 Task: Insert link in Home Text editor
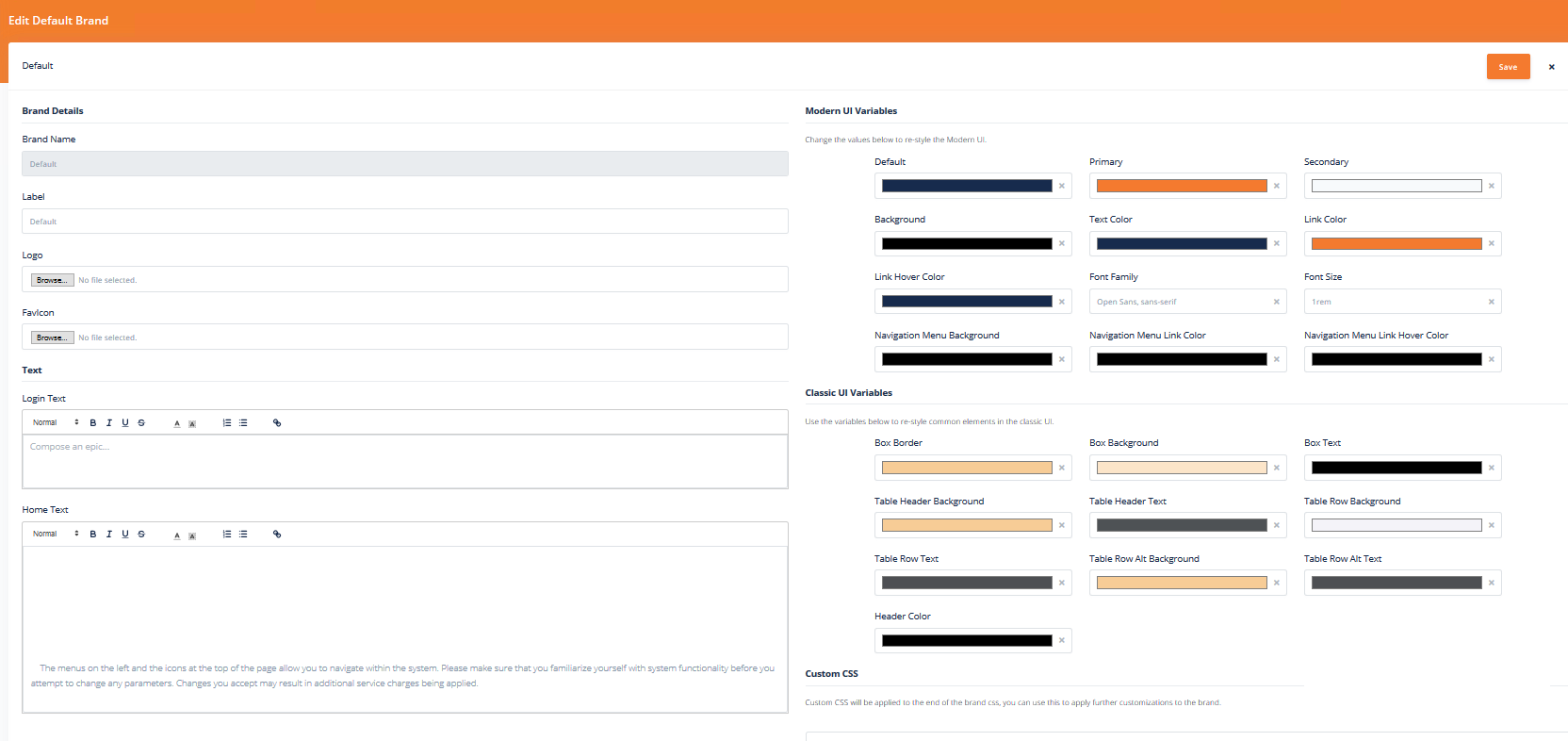277,535
